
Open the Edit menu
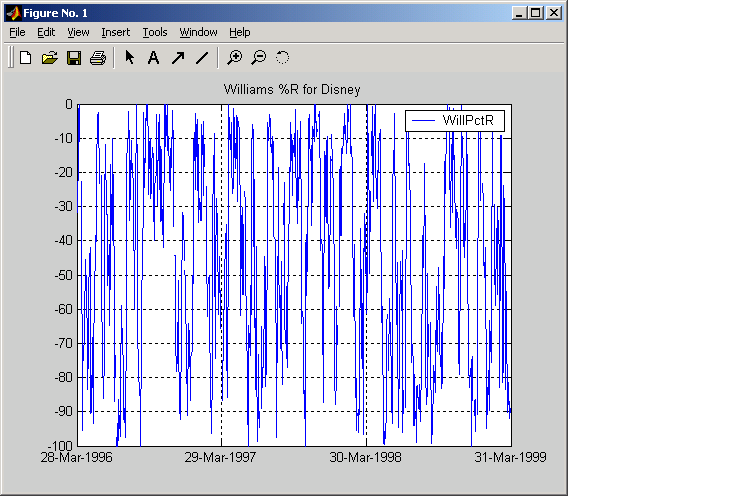[46, 32]
